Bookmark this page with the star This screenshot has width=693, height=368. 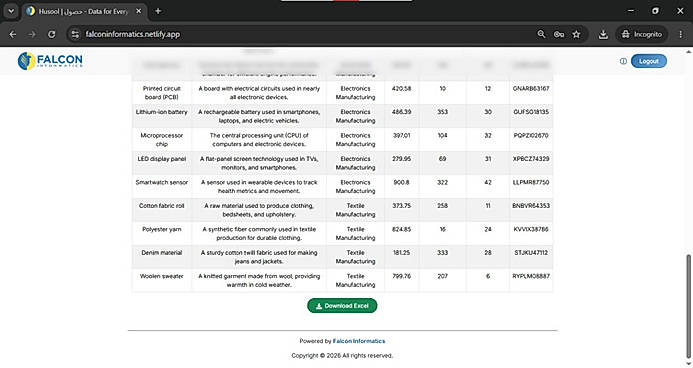click(x=576, y=34)
